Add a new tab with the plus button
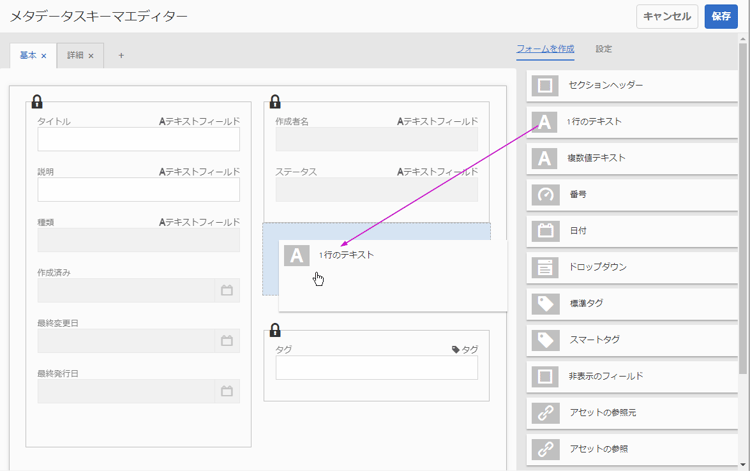The height and width of the screenshot is (471, 750). pos(121,55)
